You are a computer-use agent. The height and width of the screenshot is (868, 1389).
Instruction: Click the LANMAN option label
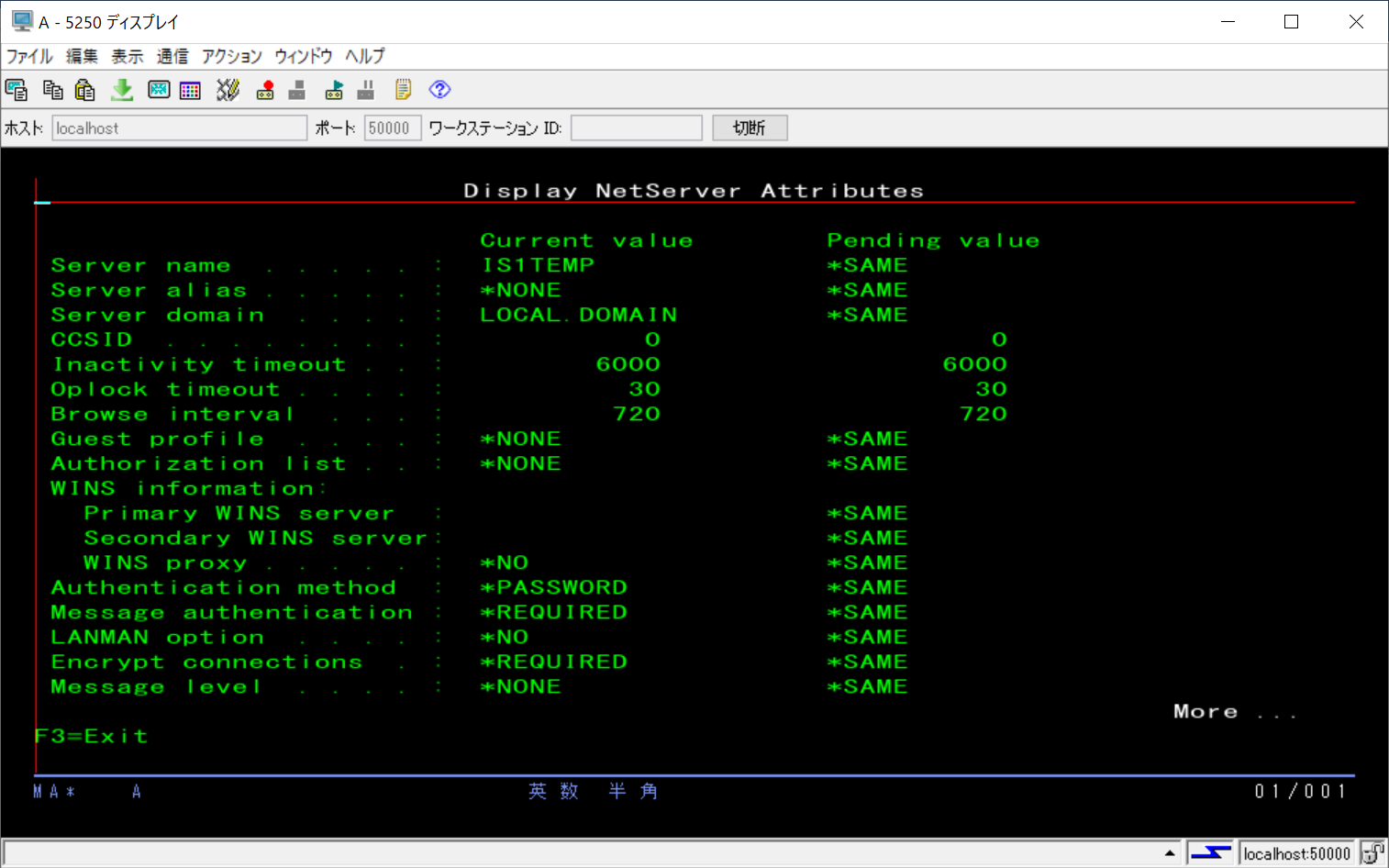(x=158, y=637)
